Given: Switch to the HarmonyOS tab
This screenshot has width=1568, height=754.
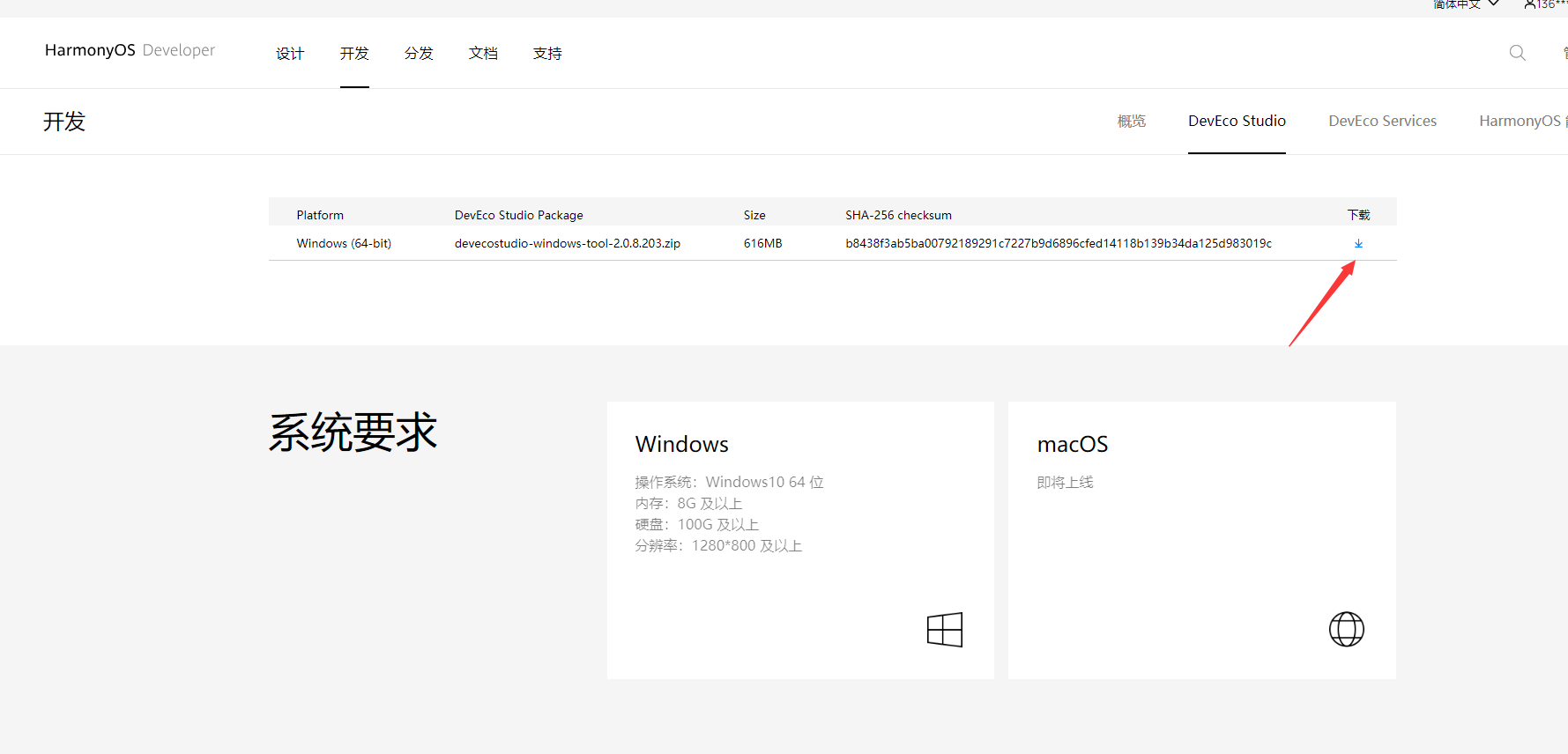Looking at the screenshot, I should [1523, 121].
